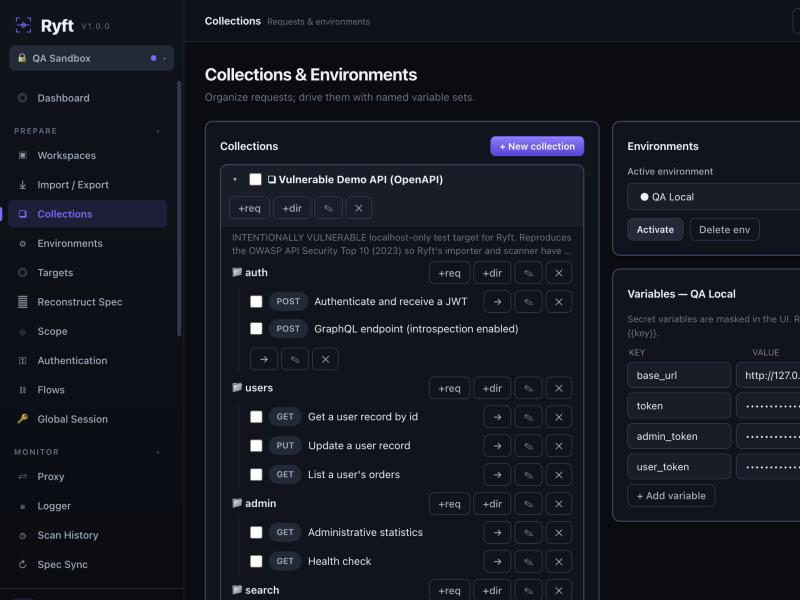The image size is (800, 600).
Task: Edit the Get a user record by id request
Action: (x=528, y=417)
